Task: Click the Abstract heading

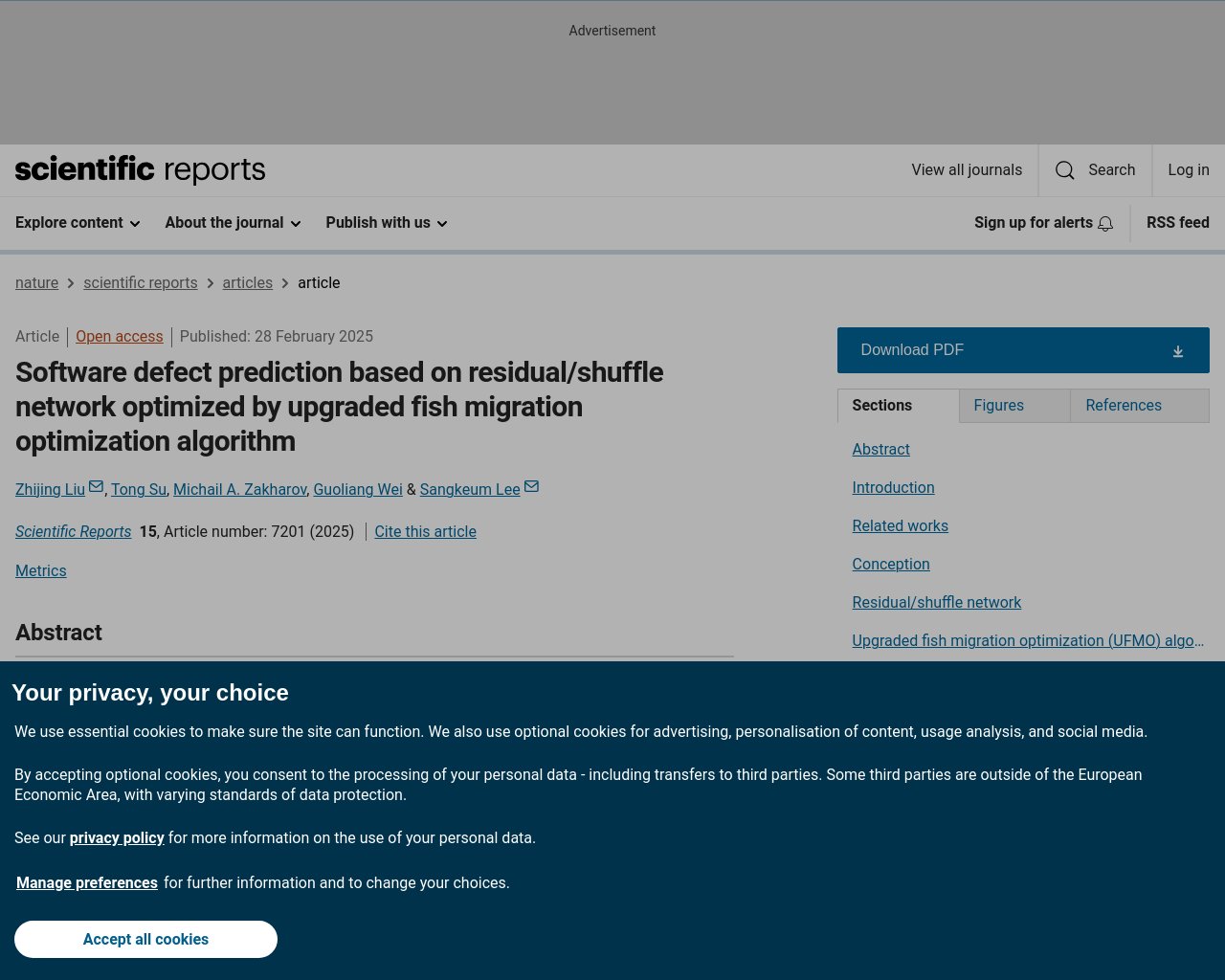Action: click(58, 633)
